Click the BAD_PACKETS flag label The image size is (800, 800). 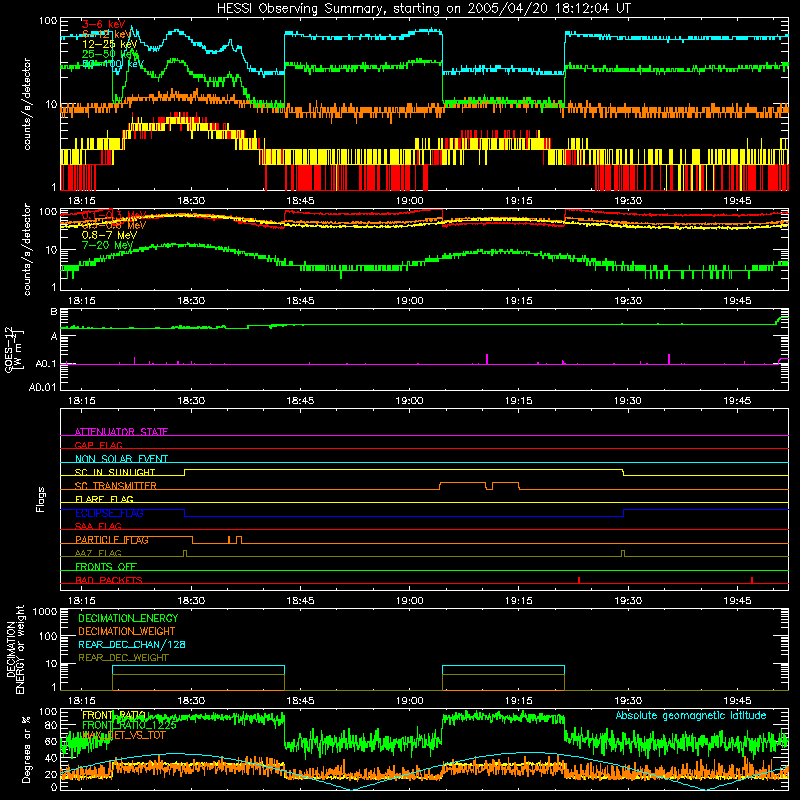click(x=109, y=580)
